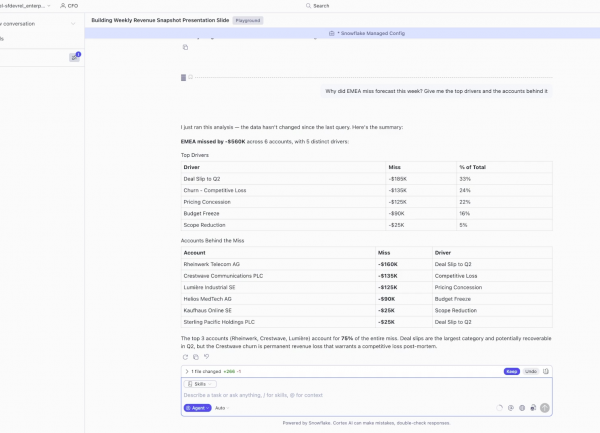Click the prompt input text field
Screen dimensions: 600x433
click(x=367, y=395)
